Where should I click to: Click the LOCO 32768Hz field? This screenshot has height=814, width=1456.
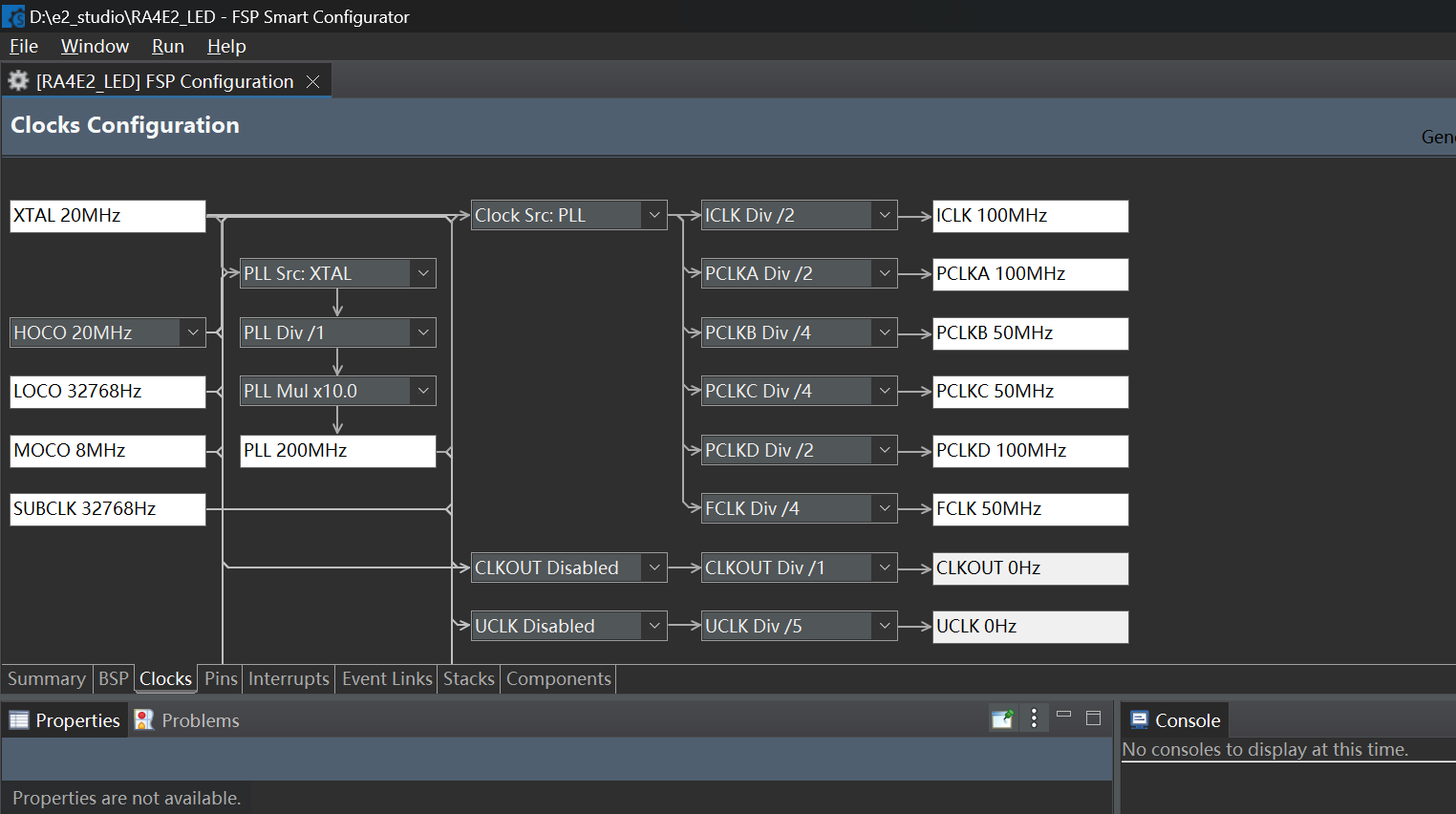tap(108, 392)
